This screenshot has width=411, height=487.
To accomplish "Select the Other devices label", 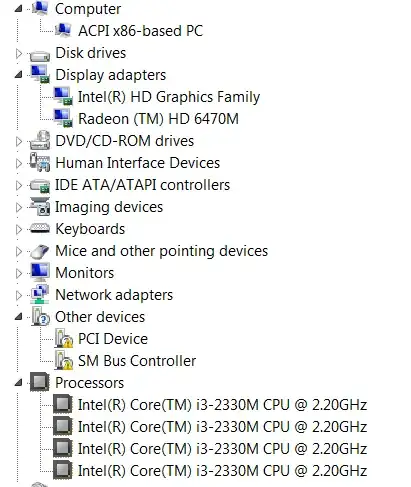I will point(100,317).
